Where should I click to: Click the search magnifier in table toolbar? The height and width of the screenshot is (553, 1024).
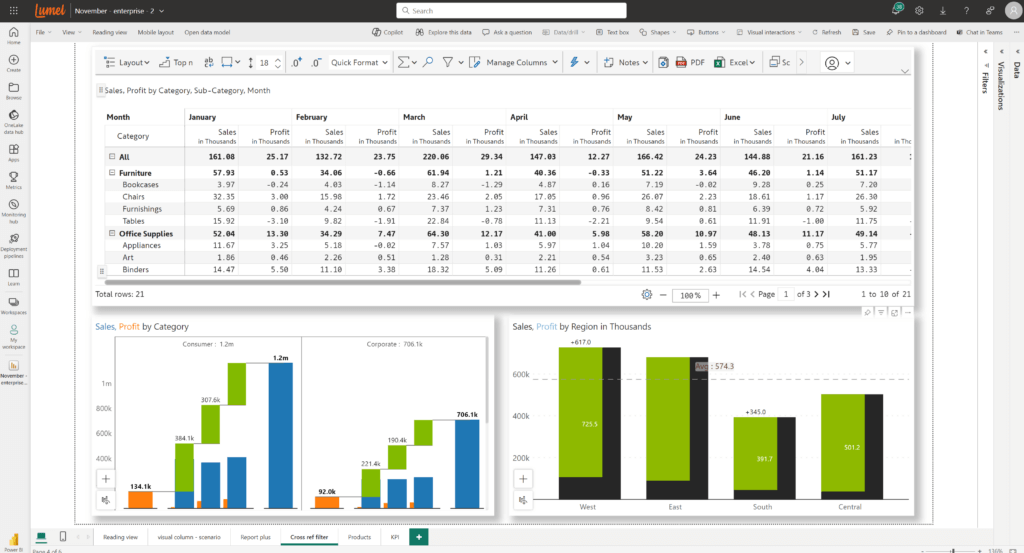[428, 62]
